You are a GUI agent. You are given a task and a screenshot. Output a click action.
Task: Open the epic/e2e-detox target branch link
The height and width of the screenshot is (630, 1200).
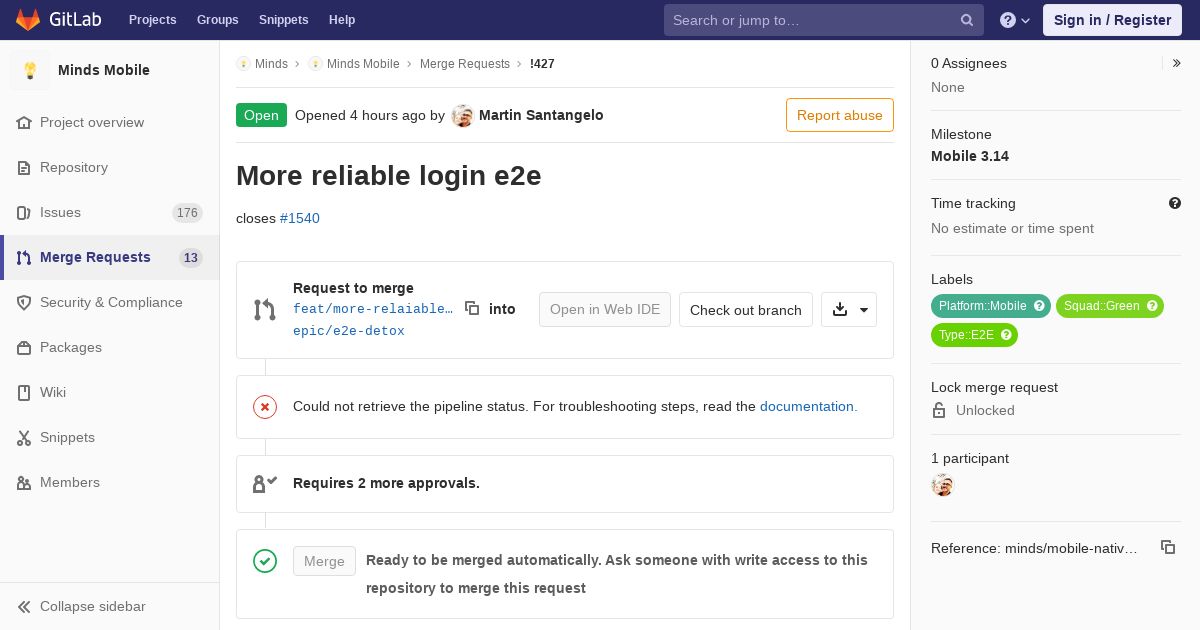349,331
